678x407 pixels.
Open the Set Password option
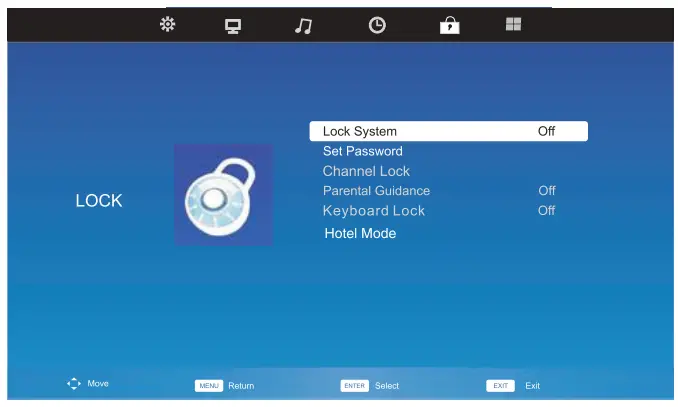362,151
